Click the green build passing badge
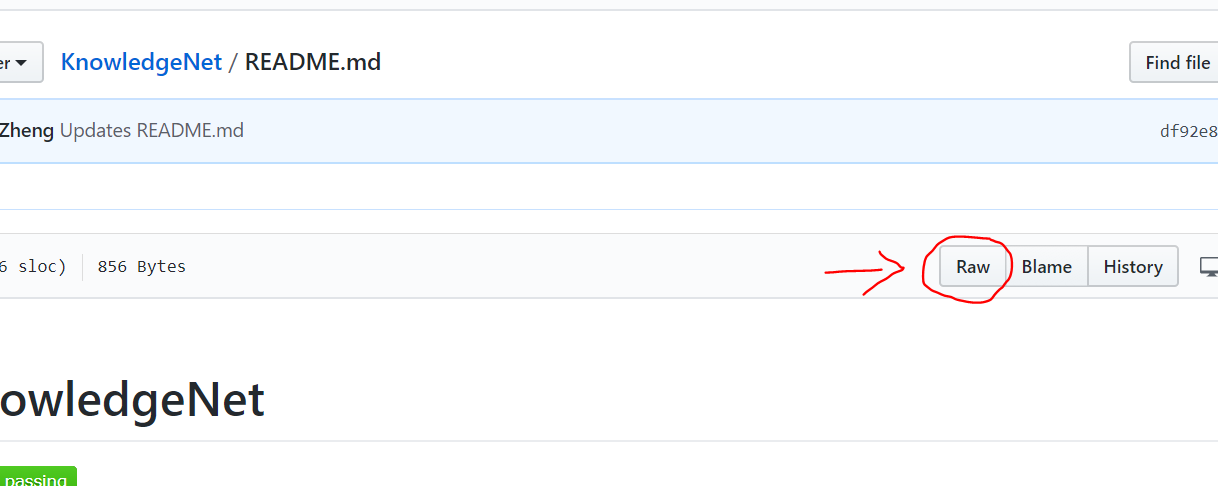Screen dimensions: 1218x486 point(38,477)
